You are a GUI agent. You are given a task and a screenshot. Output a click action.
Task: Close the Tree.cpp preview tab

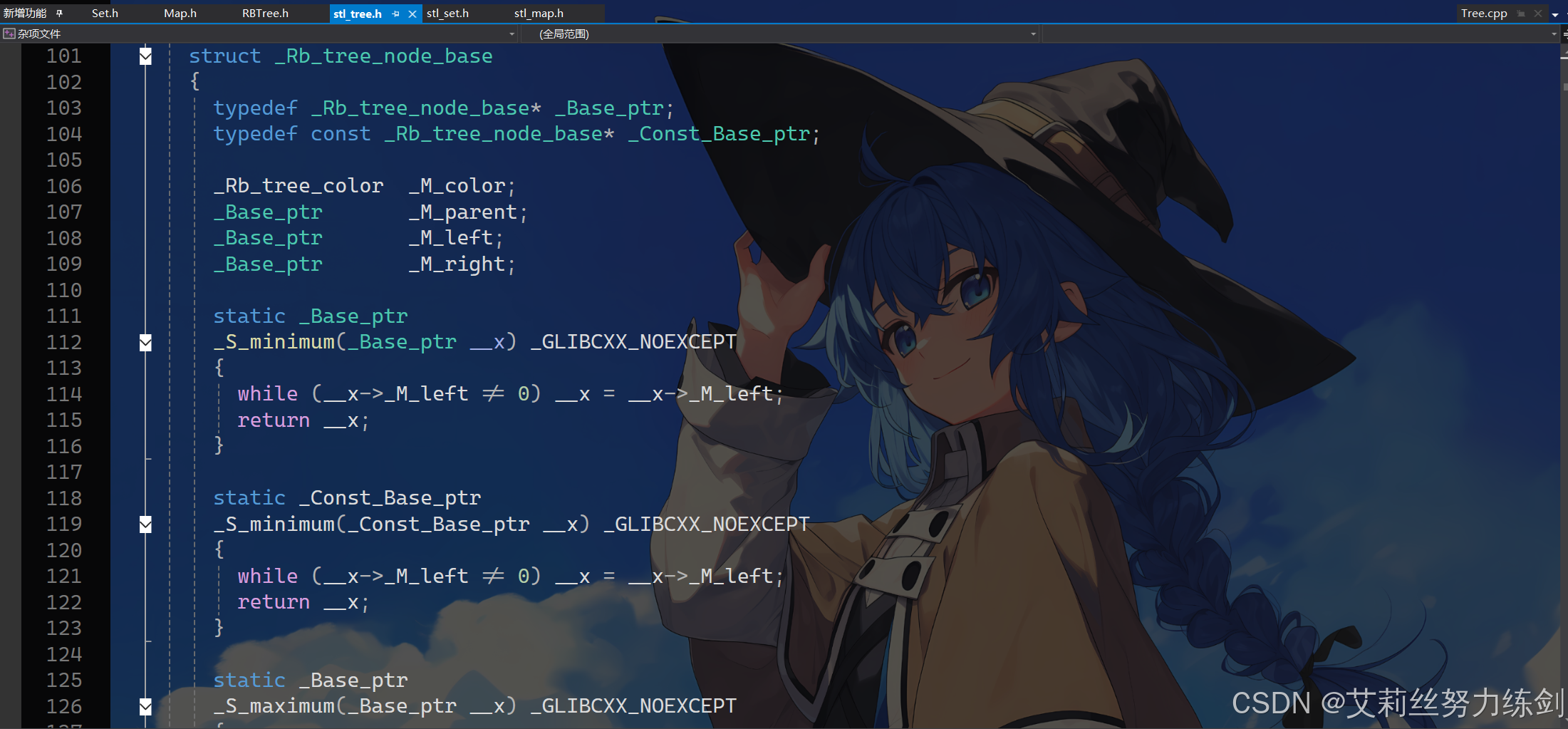(x=1538, y=13)
